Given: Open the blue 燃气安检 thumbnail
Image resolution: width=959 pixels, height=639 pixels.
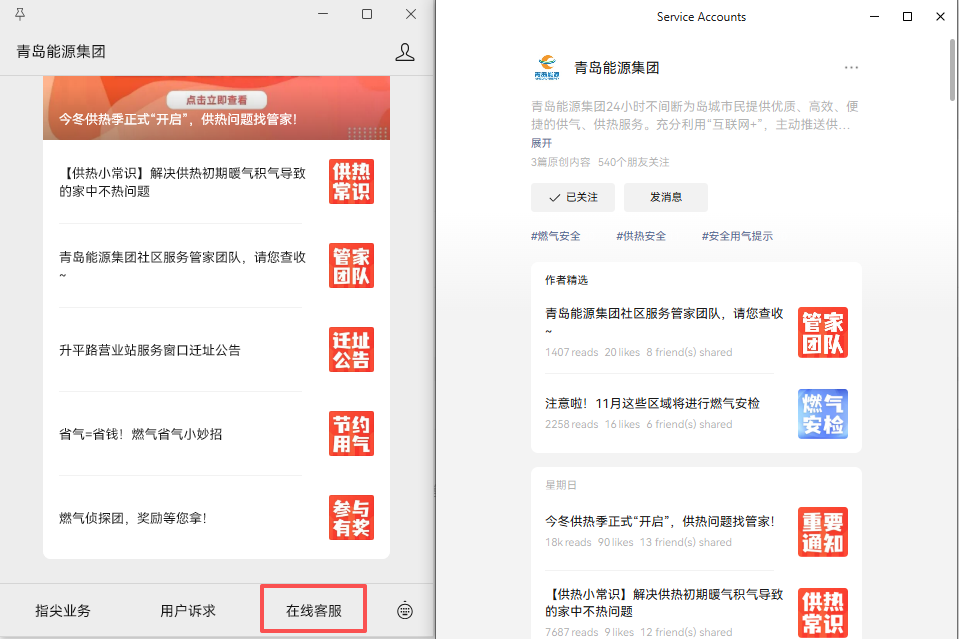Looking at the screenshot, I should (x=823, y=414).
